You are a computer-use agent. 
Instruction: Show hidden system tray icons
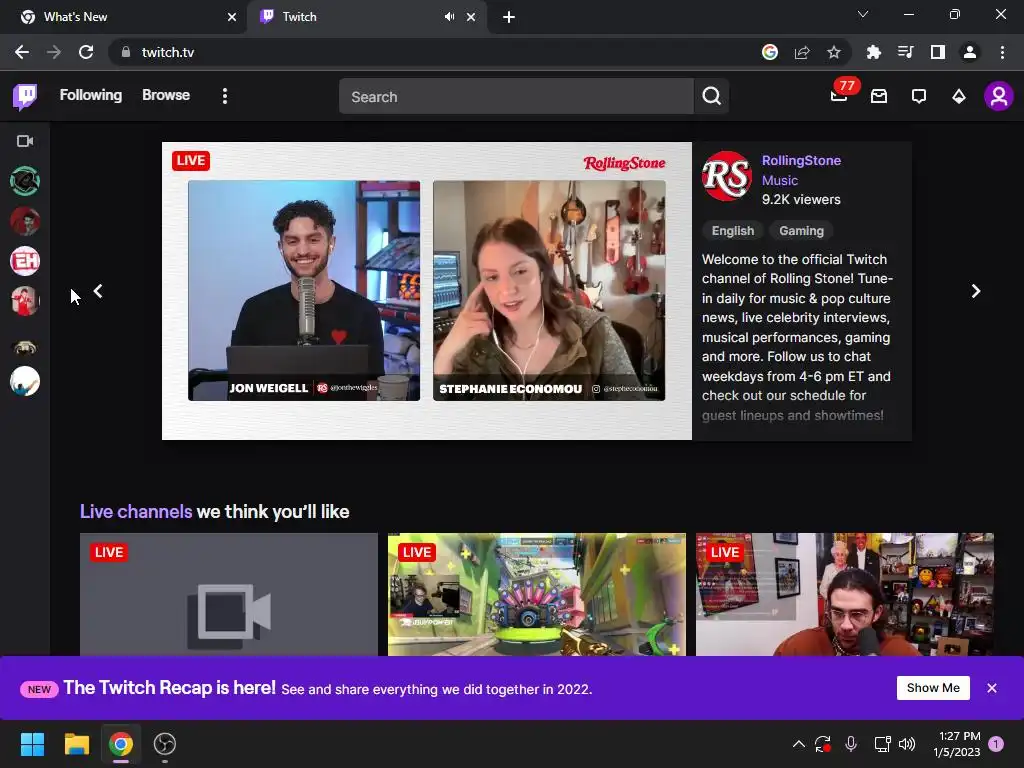[x=798, y=744]
